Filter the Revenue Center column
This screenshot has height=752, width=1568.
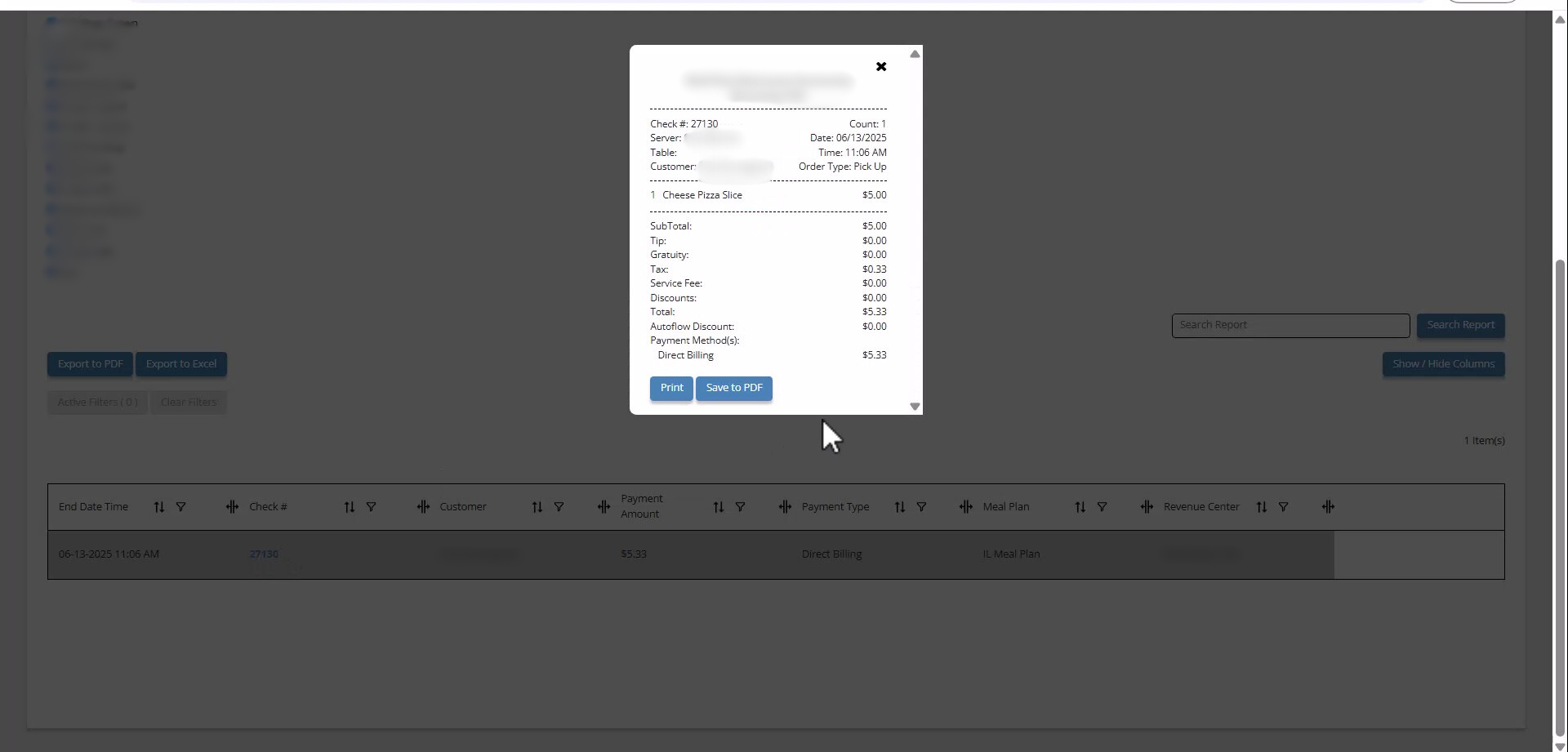(x=1284, y=507)
